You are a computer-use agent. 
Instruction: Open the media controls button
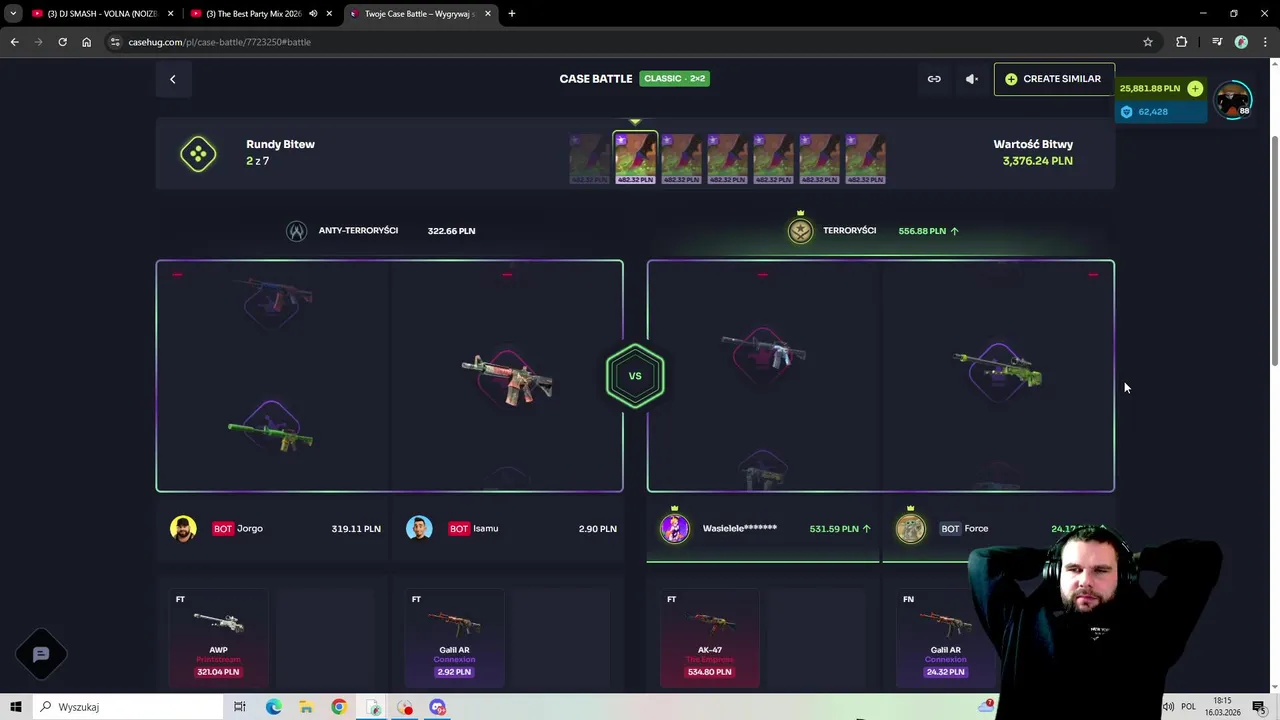[1217, 42]
